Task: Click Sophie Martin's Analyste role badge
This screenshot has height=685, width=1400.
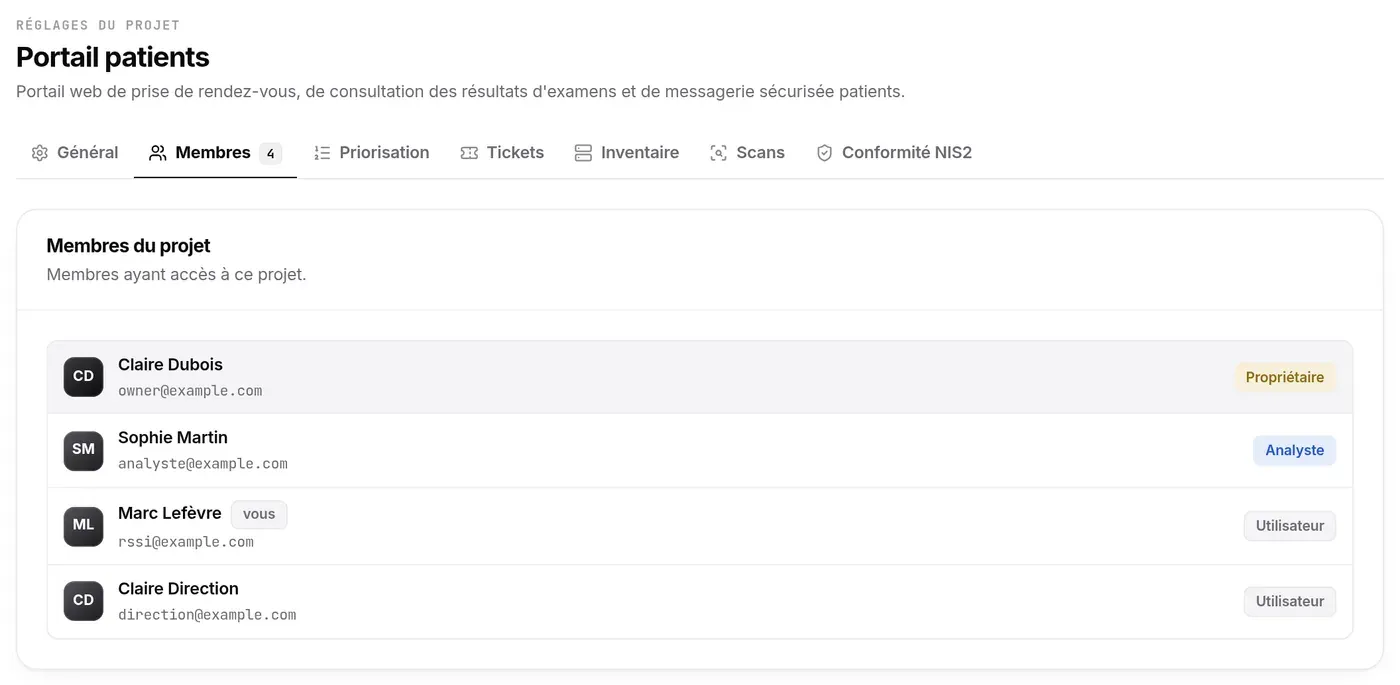Action: pos(1295,450)
